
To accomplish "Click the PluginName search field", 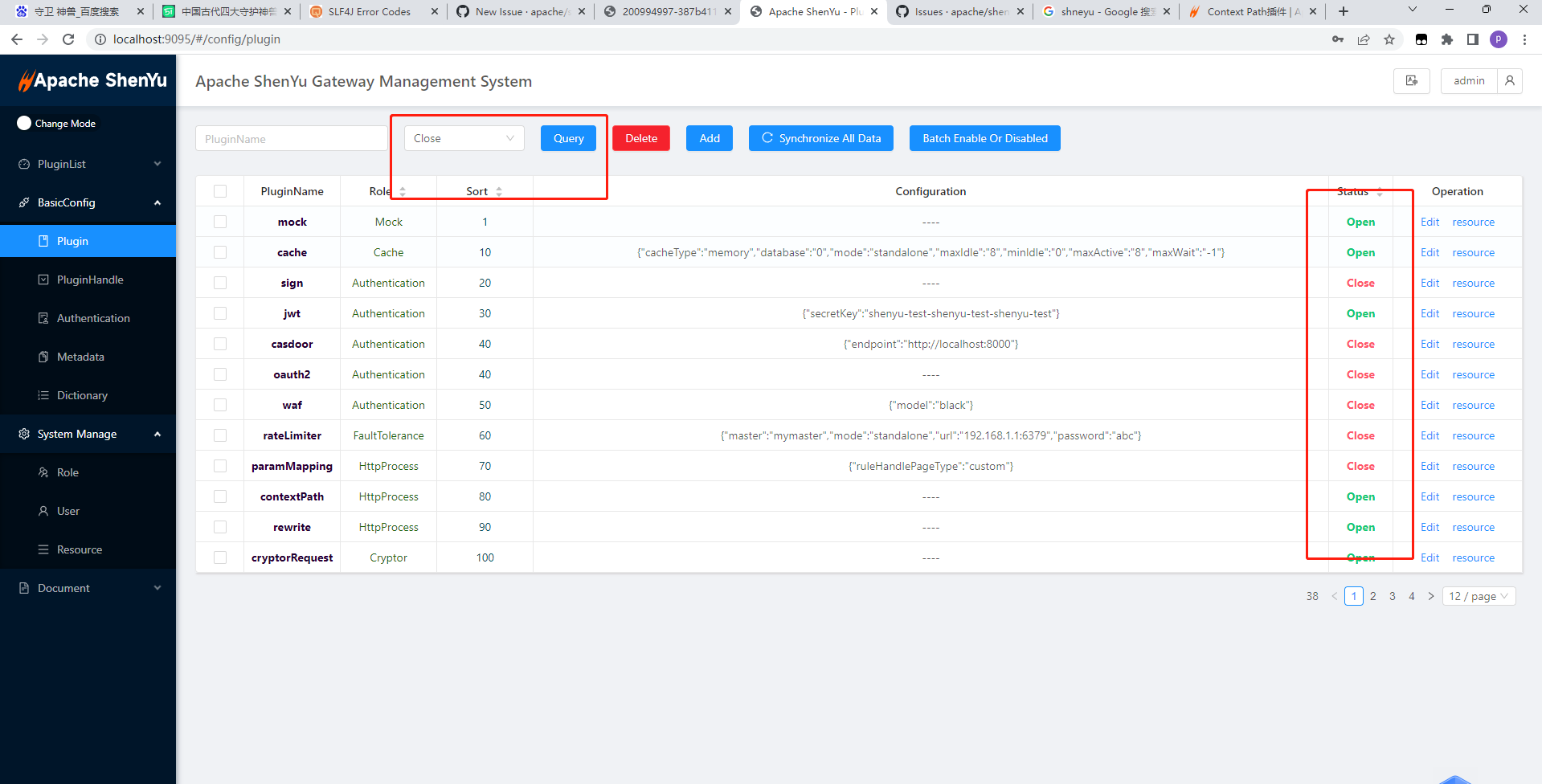I will point(292,138).
